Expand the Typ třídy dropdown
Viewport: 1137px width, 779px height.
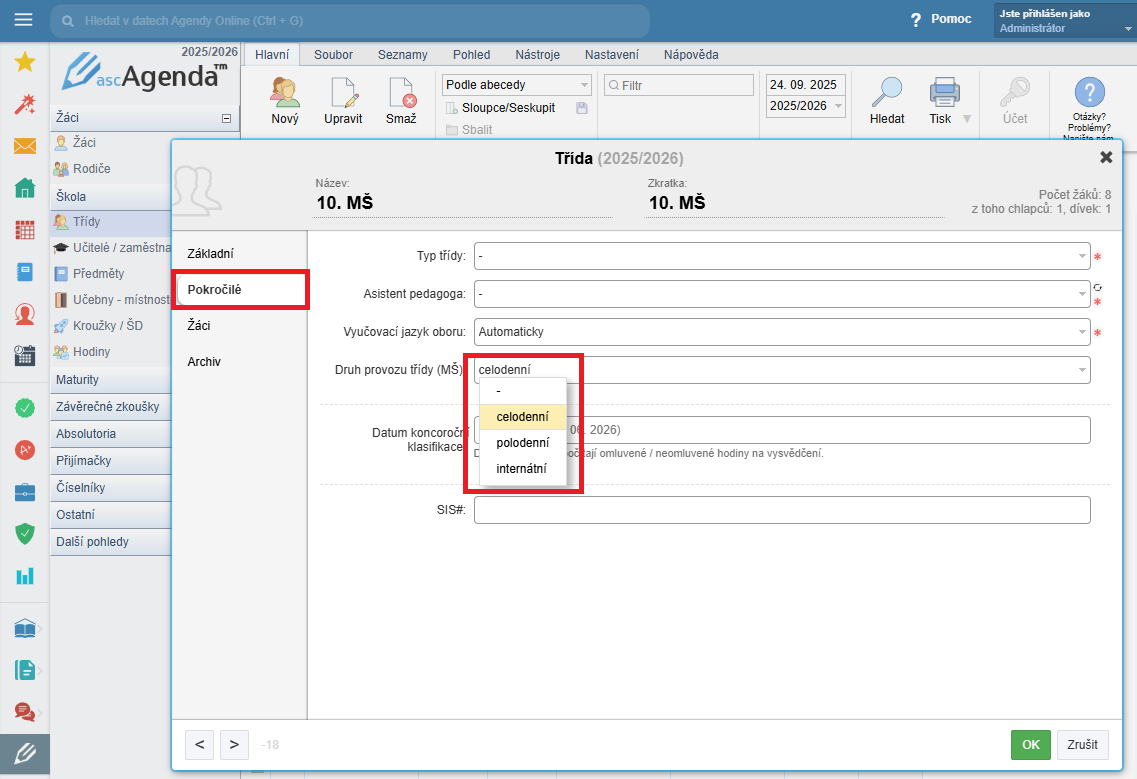[x=1082, y=257]
